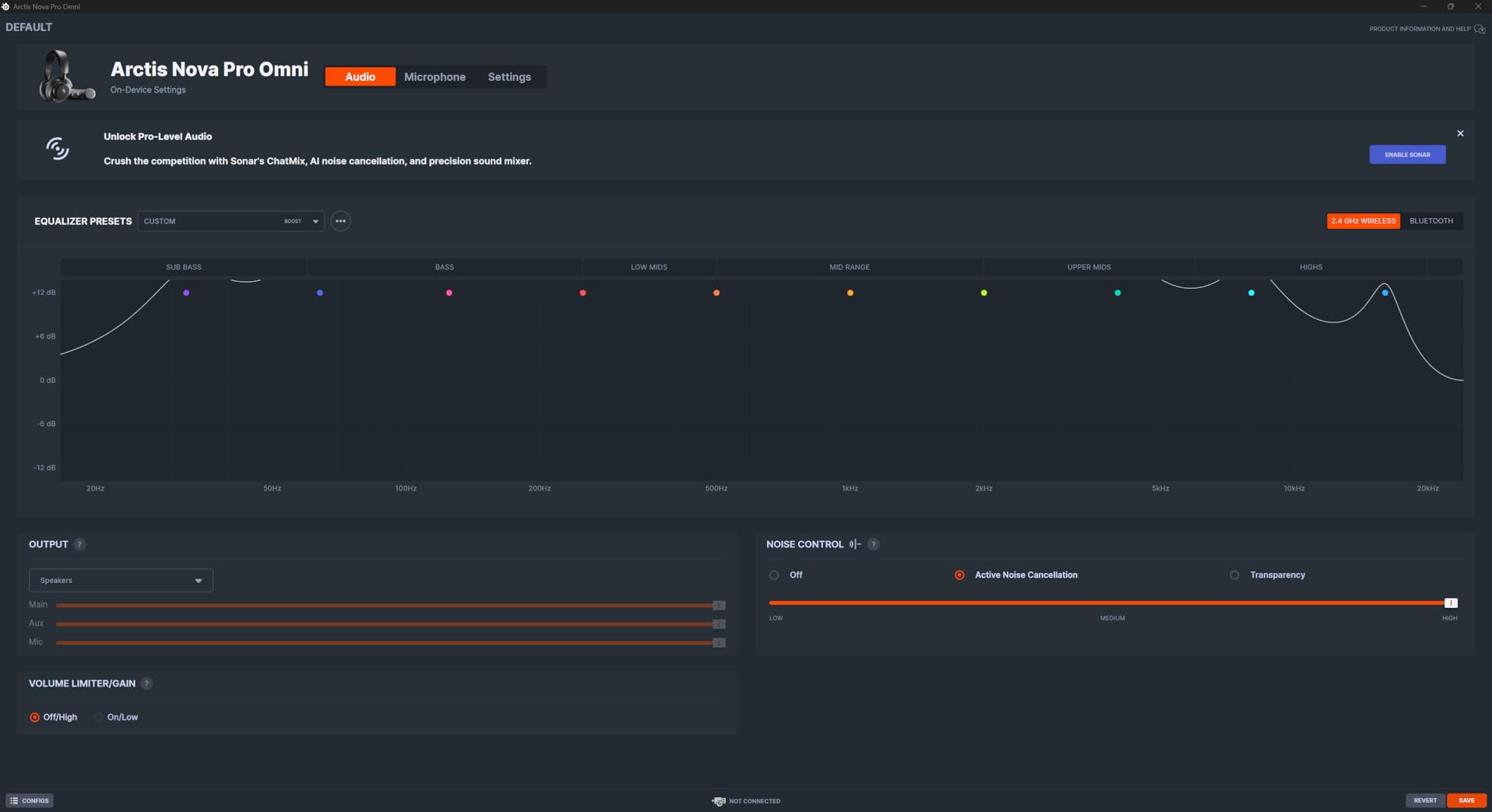Click the DEFAULT config name text

point(29,27)
